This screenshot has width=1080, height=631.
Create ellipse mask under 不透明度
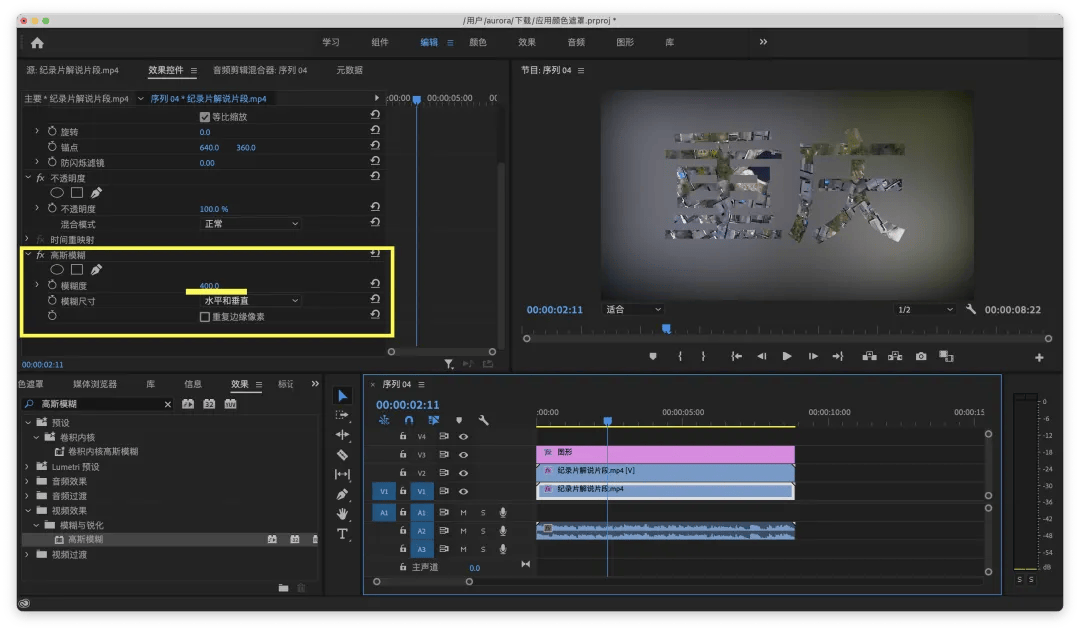[57, 193]
